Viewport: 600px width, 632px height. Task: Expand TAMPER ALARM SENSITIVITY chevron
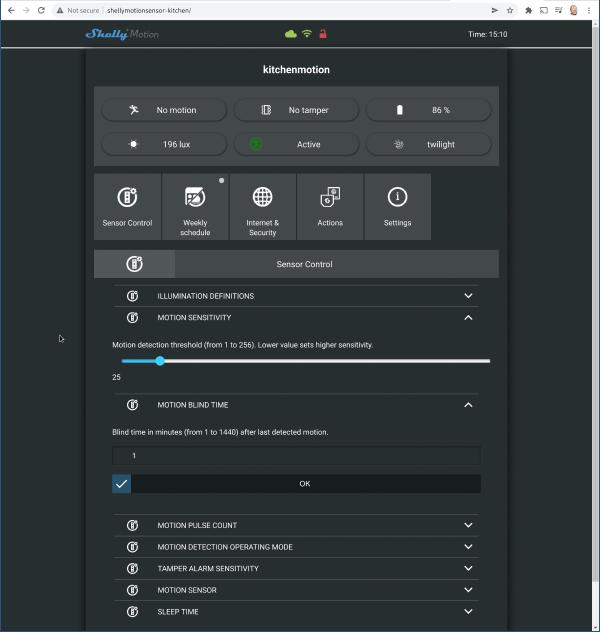coord(468,568)
